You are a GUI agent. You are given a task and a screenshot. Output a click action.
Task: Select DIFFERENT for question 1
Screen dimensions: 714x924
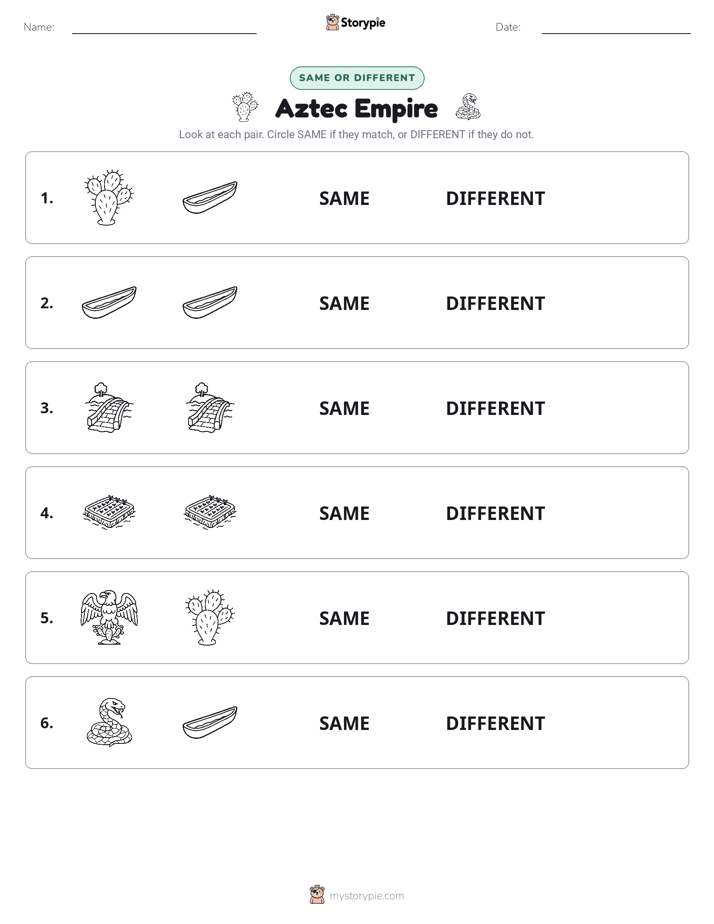495,199
